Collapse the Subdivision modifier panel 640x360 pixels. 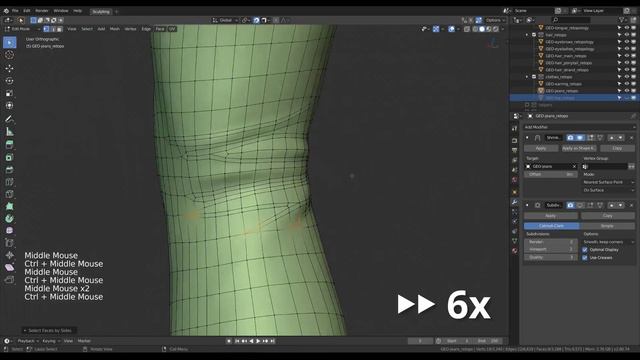(527, 205)
